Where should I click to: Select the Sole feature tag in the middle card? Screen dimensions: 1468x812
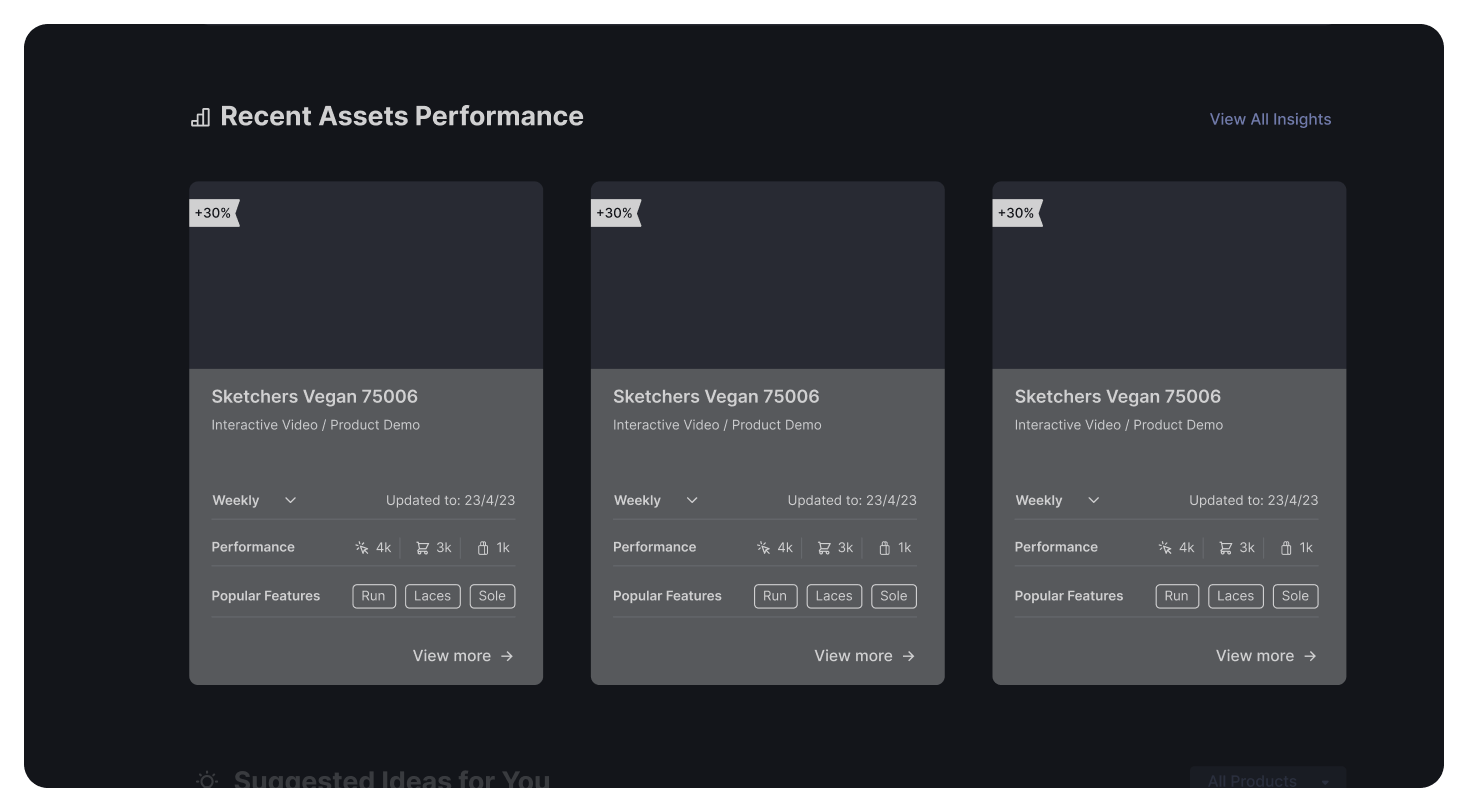[x=894, y=596]
